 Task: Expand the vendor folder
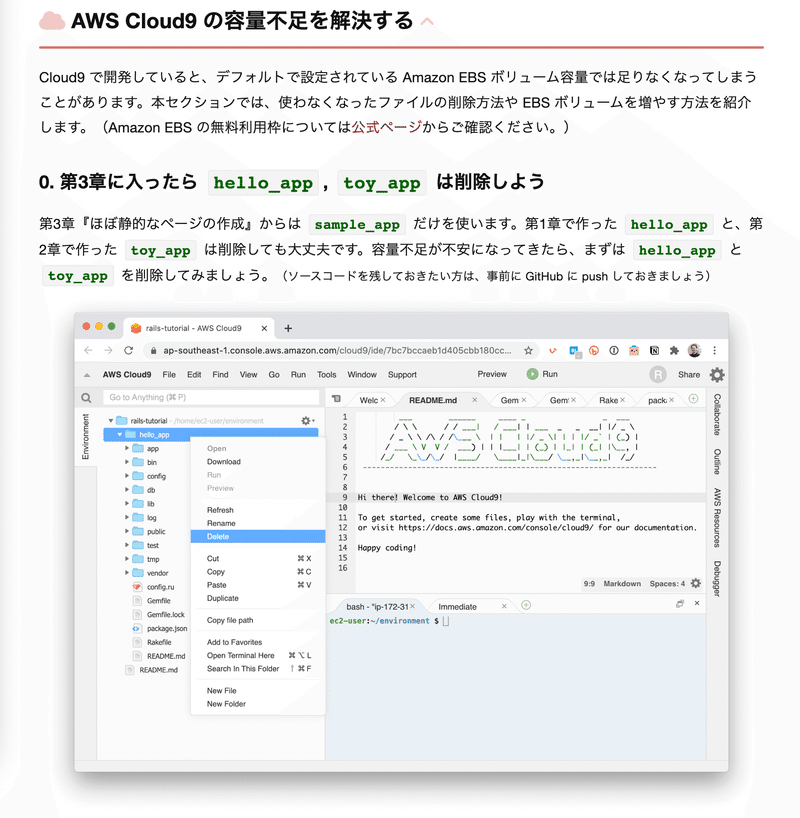click(127, 573)
